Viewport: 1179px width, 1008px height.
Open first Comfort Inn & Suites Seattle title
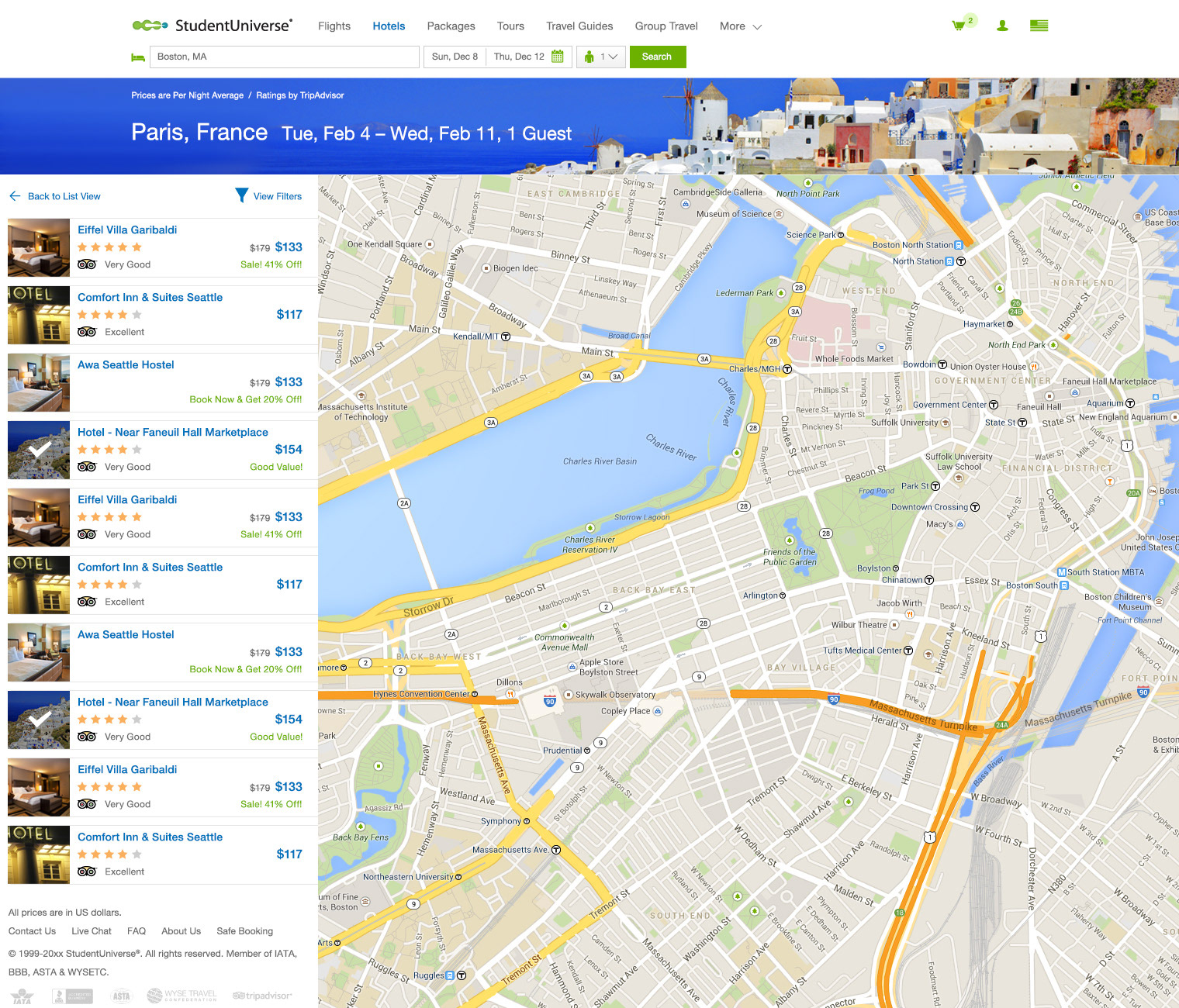[150, 297]
